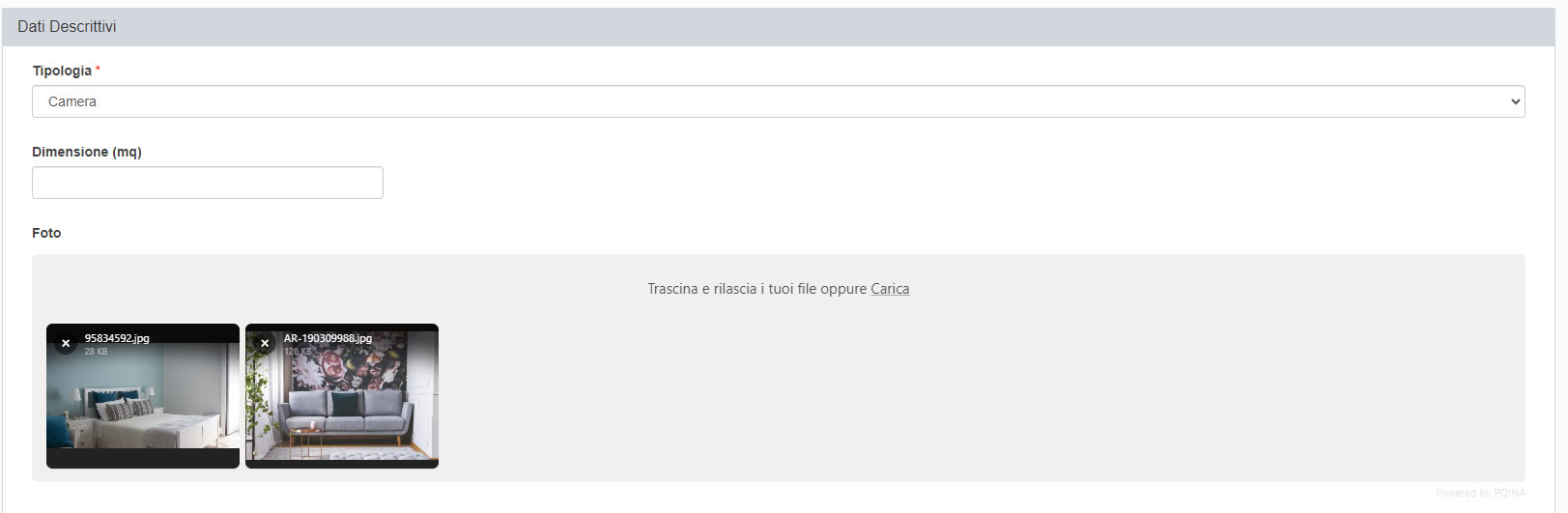This screenshot has height=513, width=1568.
Task: Click the Tipologia dropdown arrow
Action: click(1514, 101)
